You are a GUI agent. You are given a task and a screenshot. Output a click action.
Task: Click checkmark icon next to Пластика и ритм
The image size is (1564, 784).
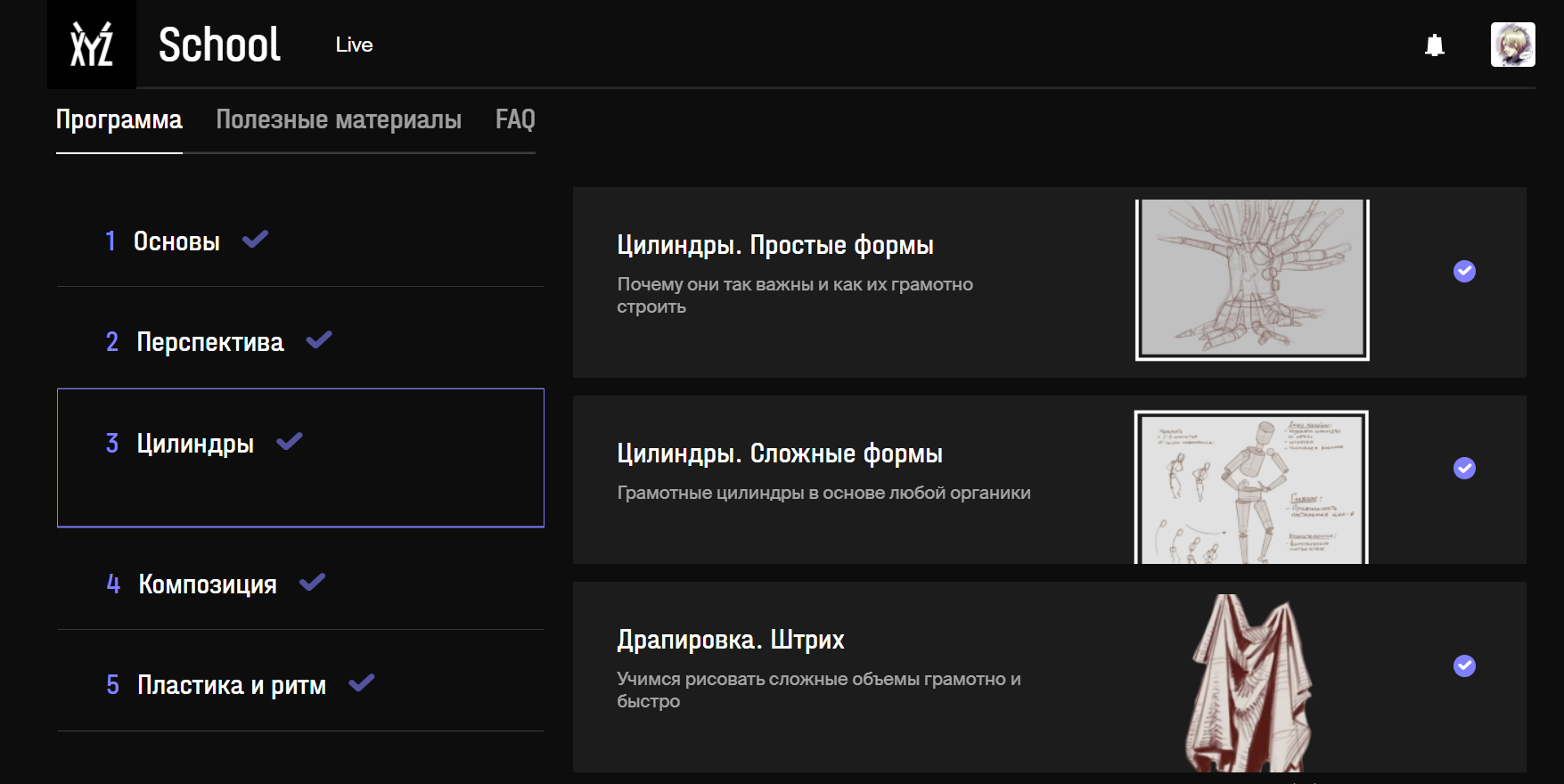[362, 683]
